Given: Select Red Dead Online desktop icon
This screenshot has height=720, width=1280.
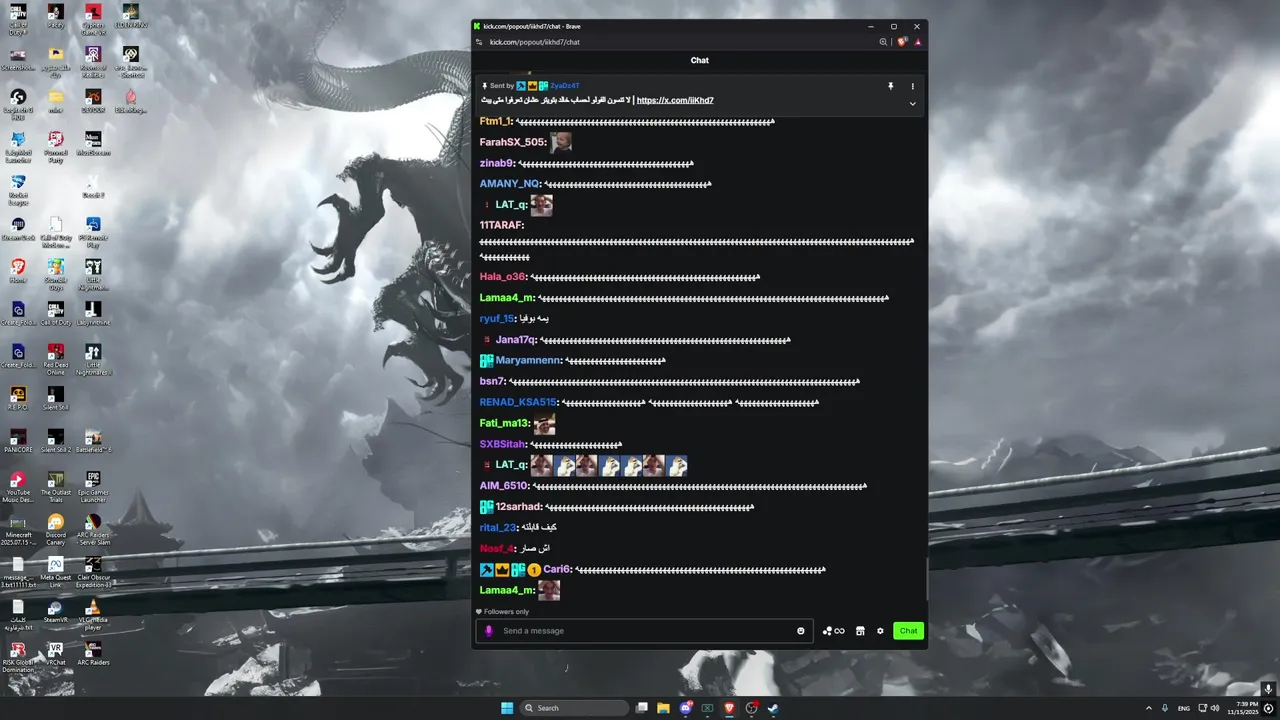Looking at the screenshot, I should [55, 358].
